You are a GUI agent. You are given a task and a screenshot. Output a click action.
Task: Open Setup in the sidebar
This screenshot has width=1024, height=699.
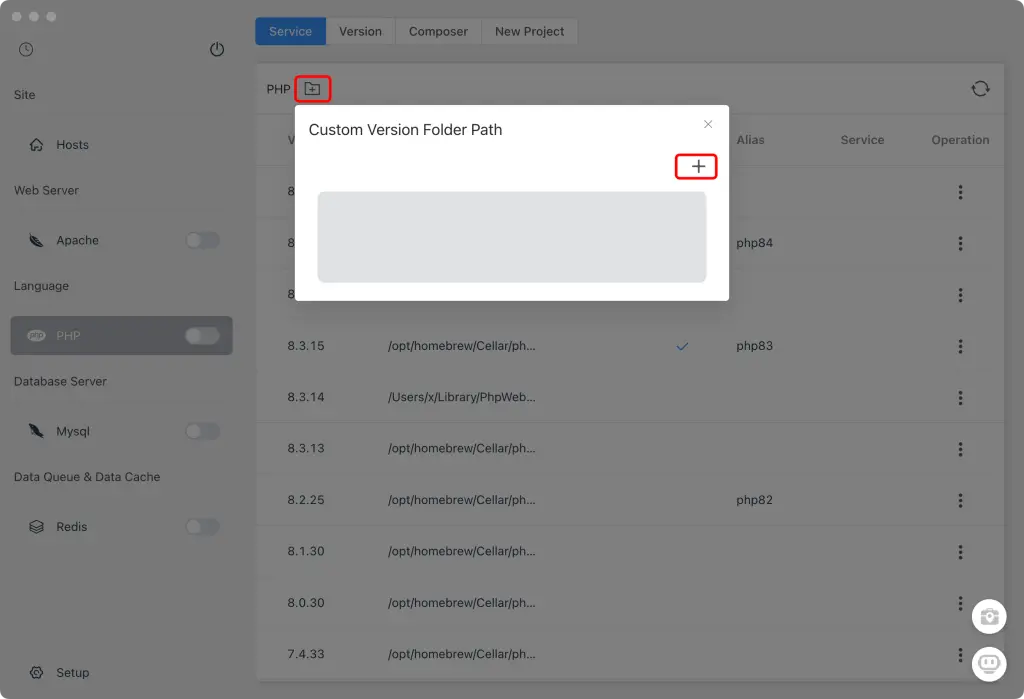pos(72,673)
